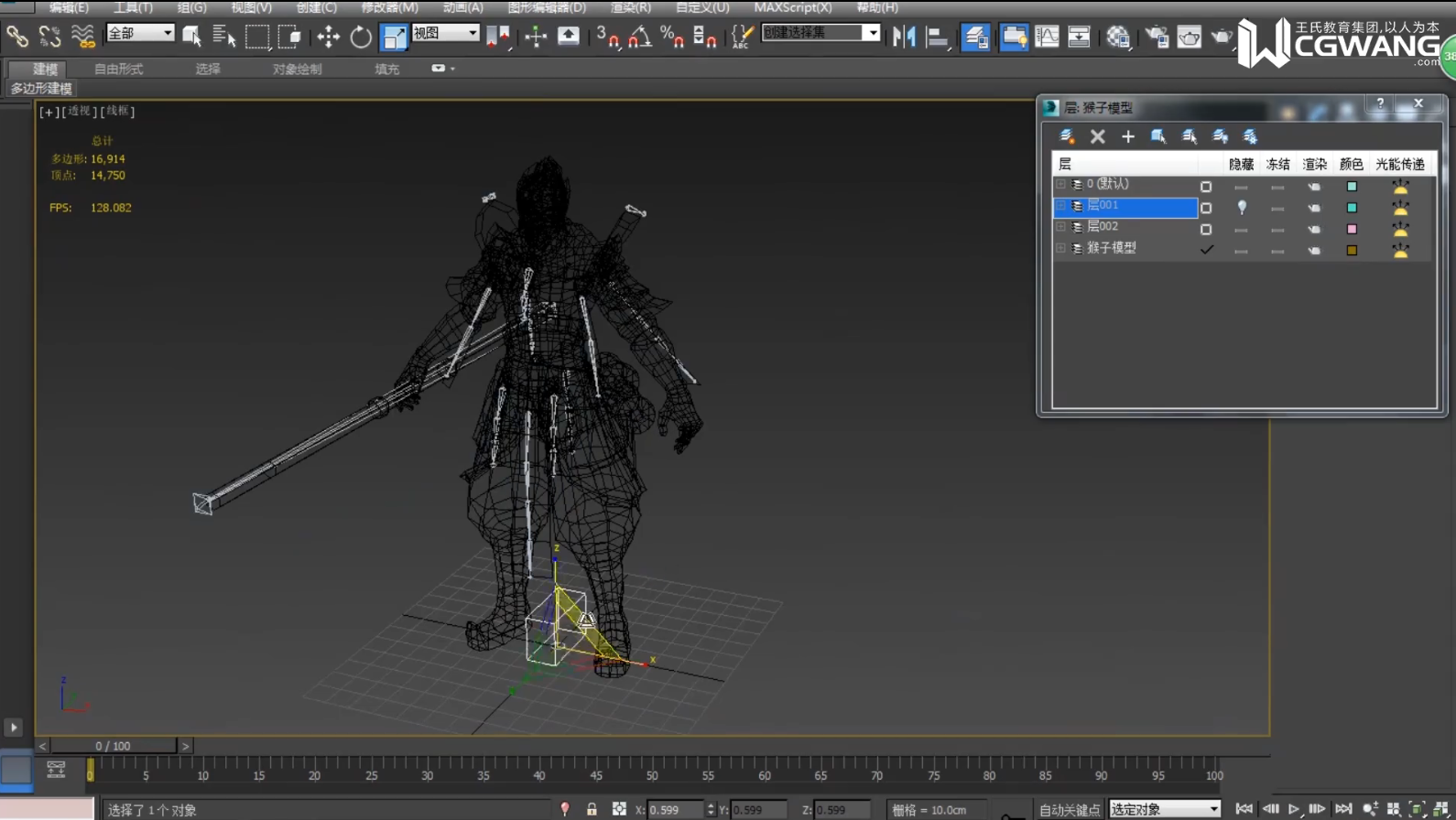Open the Material Editor icon
Screen dimensions: 1456x820
coord(1118,37)
